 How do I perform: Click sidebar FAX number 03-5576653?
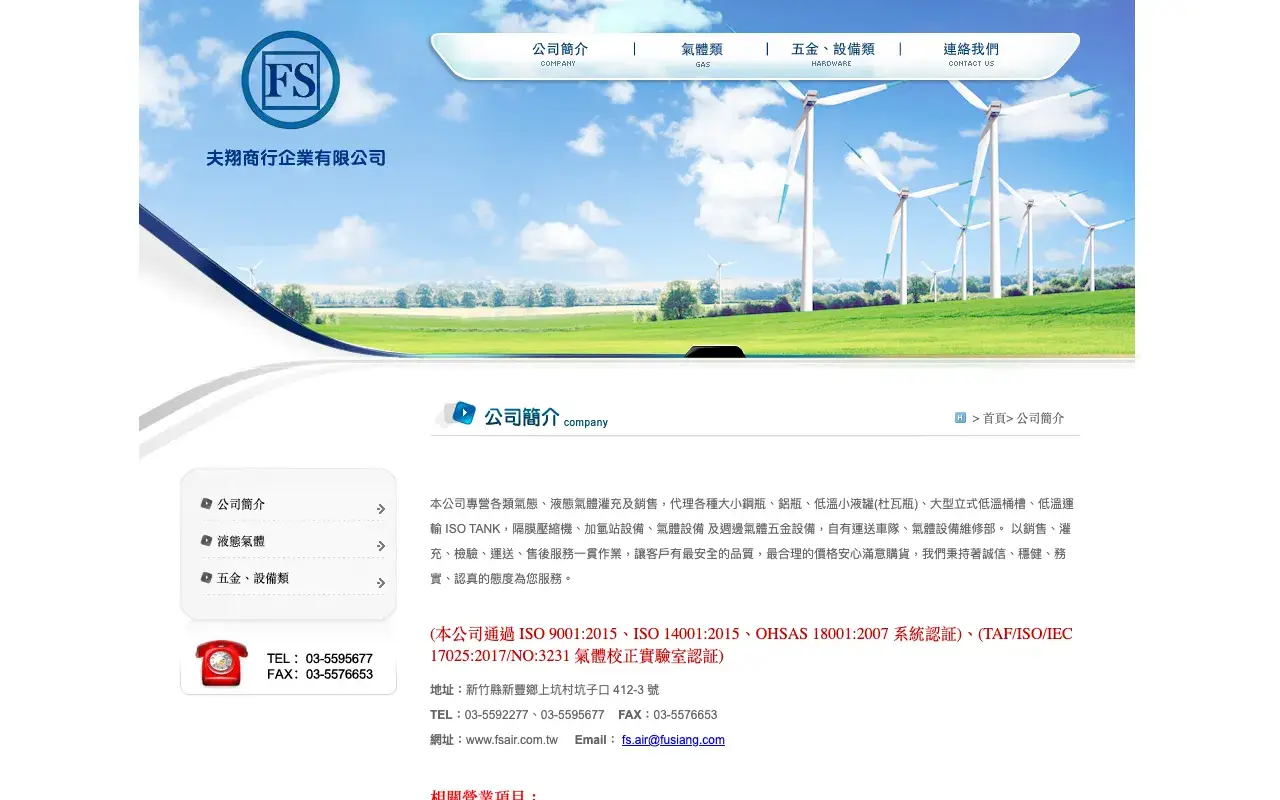(339, 674)
